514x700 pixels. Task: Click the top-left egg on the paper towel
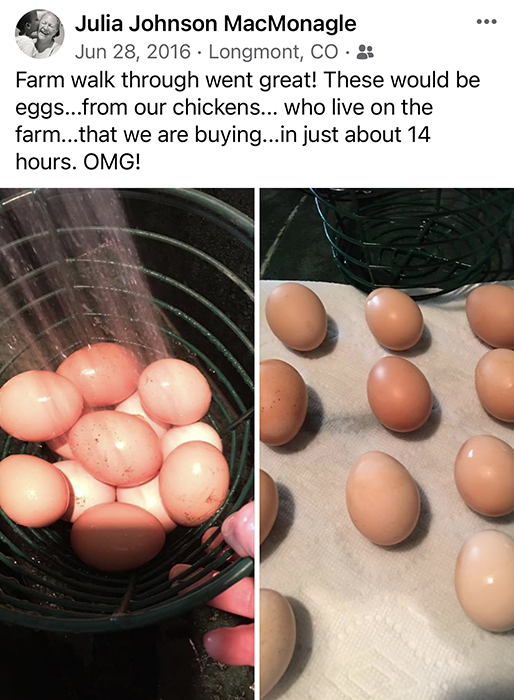(296, 317)
